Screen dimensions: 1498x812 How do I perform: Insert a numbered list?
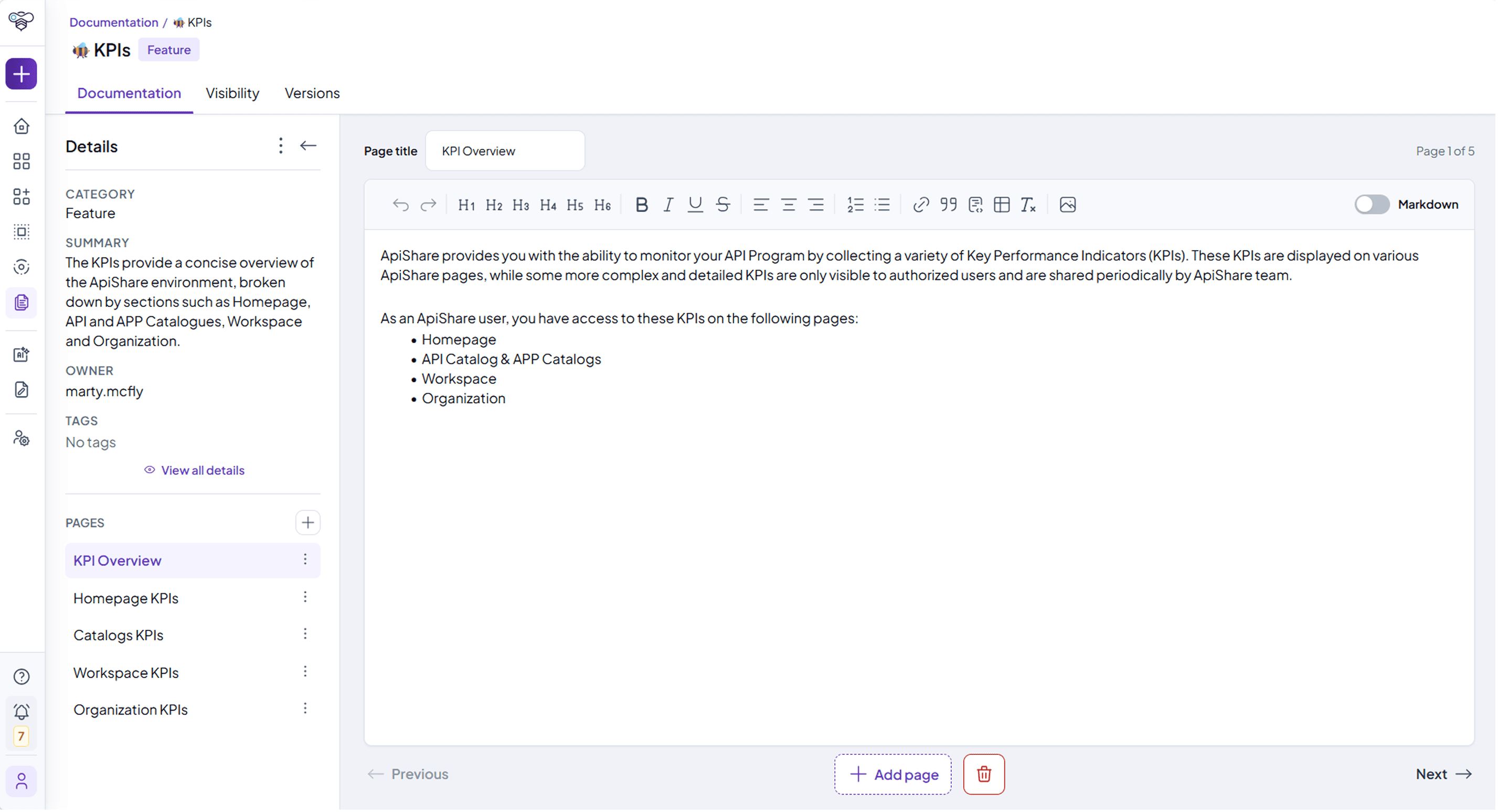pyautogui.click(x=855, y=205)
